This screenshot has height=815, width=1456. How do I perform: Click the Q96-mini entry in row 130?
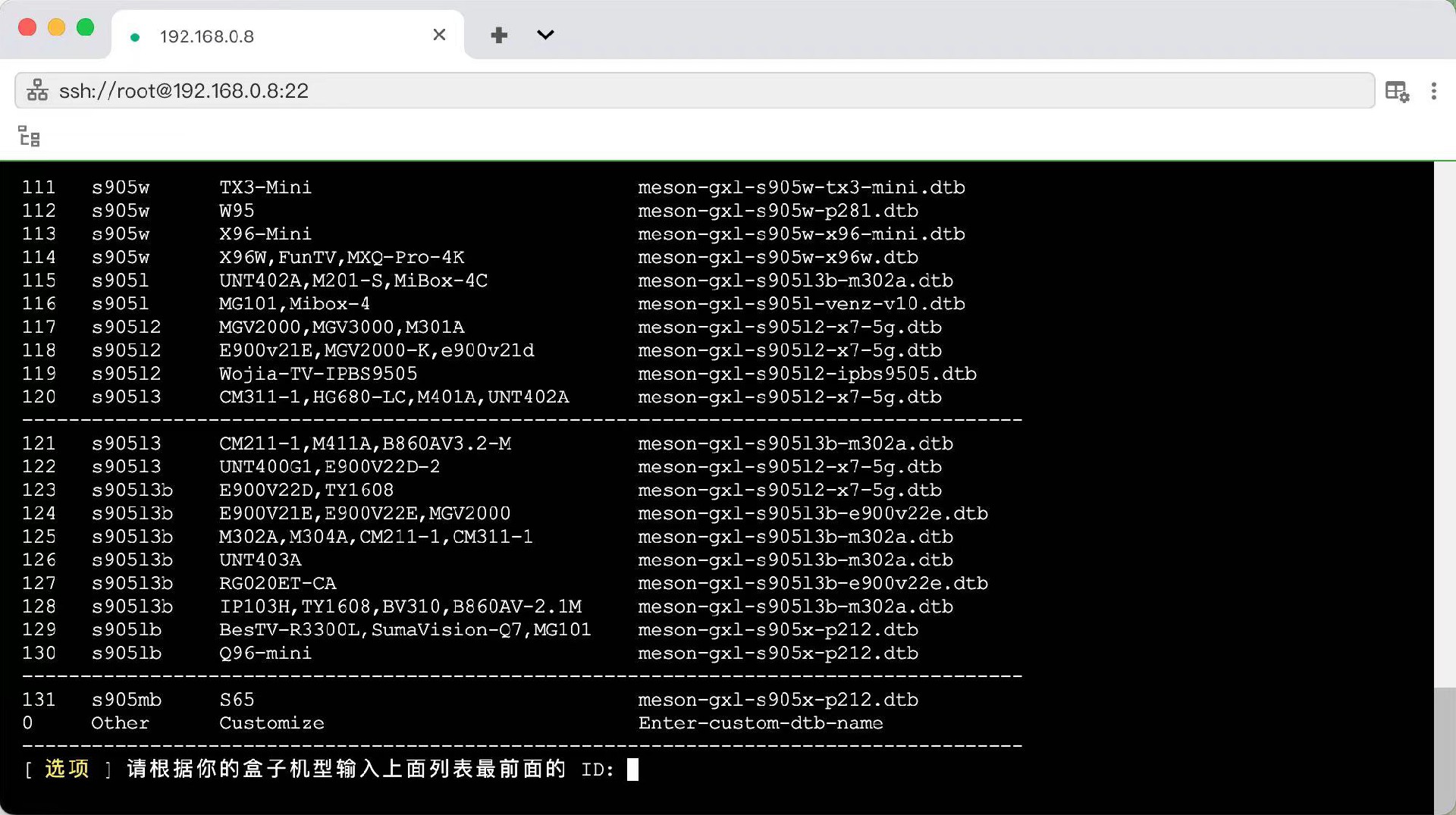265,653
